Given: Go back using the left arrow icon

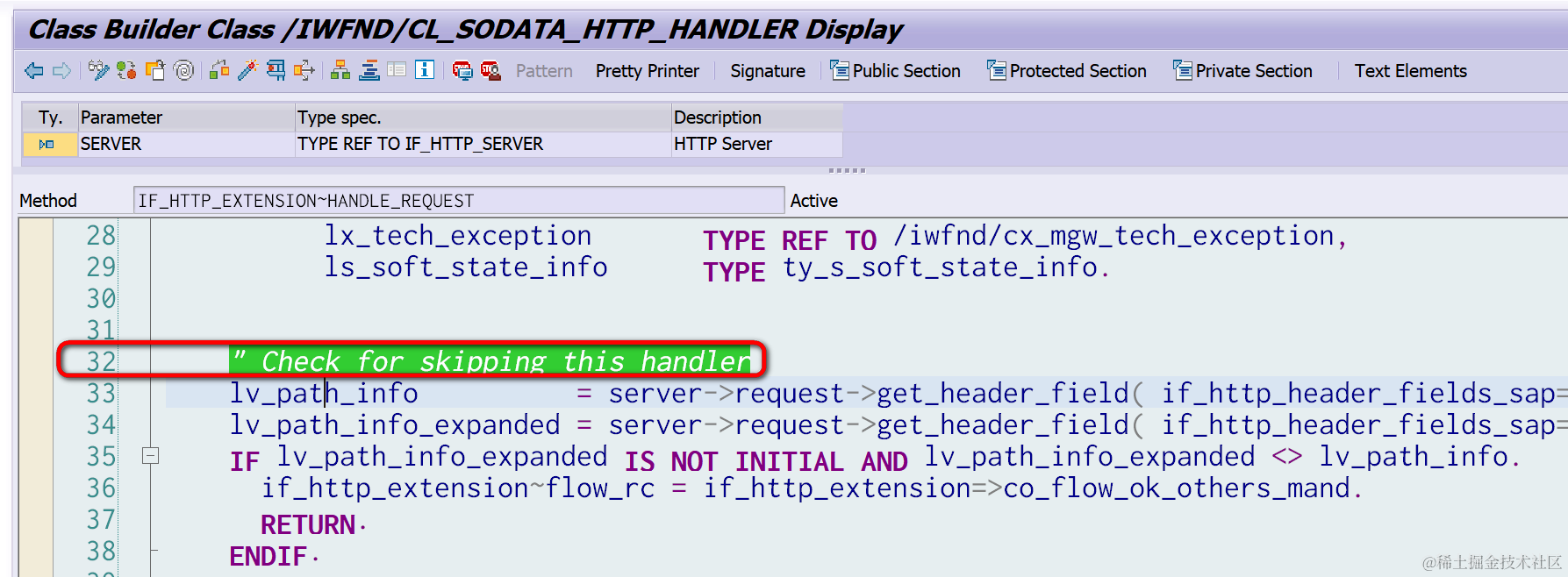Looking at the screenshot, I should 34,71.
